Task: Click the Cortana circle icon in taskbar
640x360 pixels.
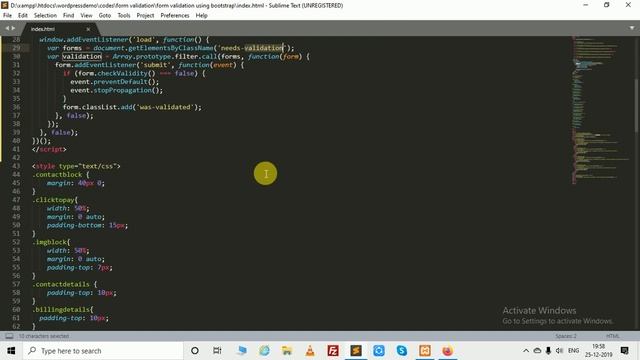Action: click(195, 351)
